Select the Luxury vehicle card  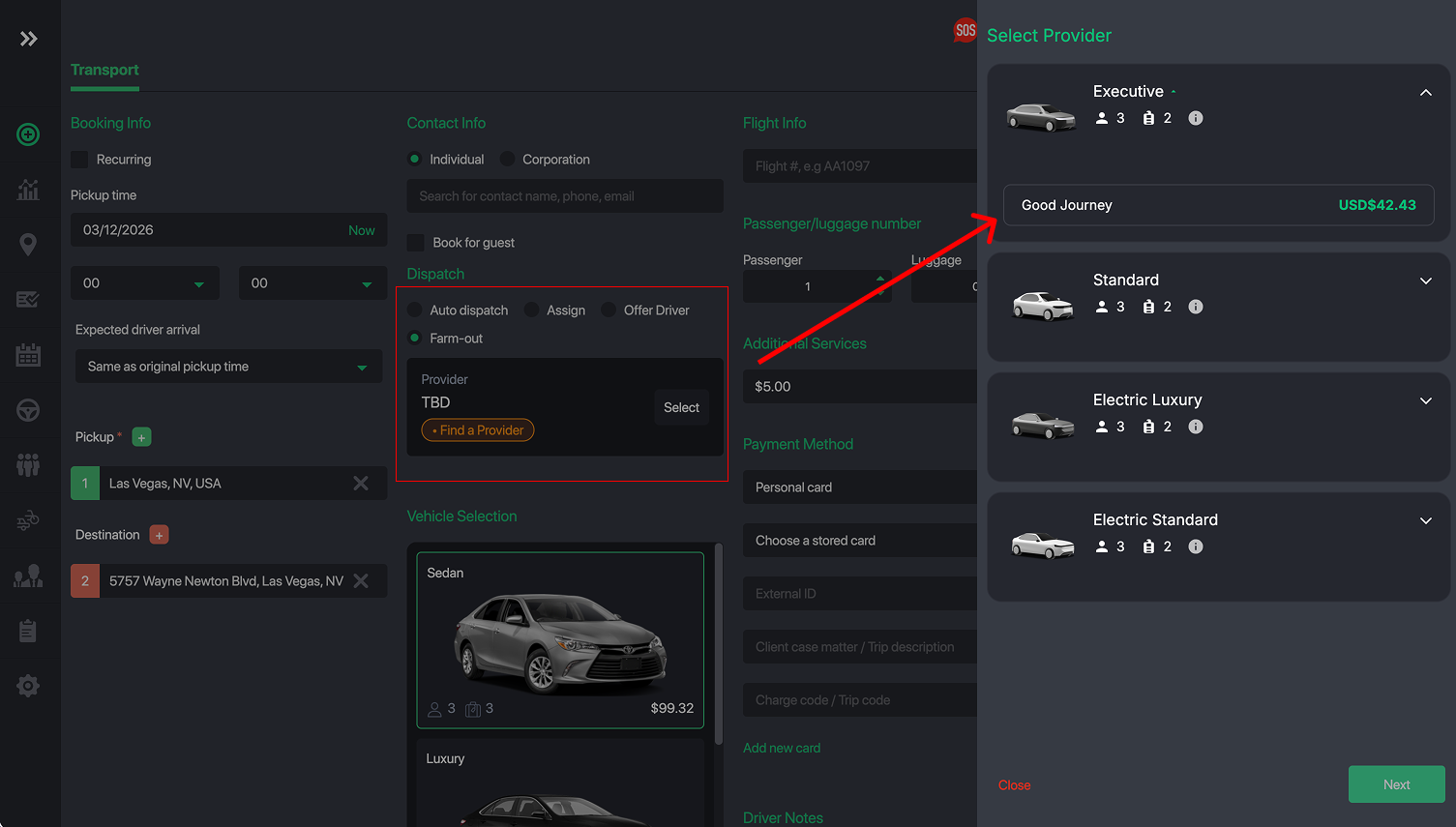tap(560, 783)
